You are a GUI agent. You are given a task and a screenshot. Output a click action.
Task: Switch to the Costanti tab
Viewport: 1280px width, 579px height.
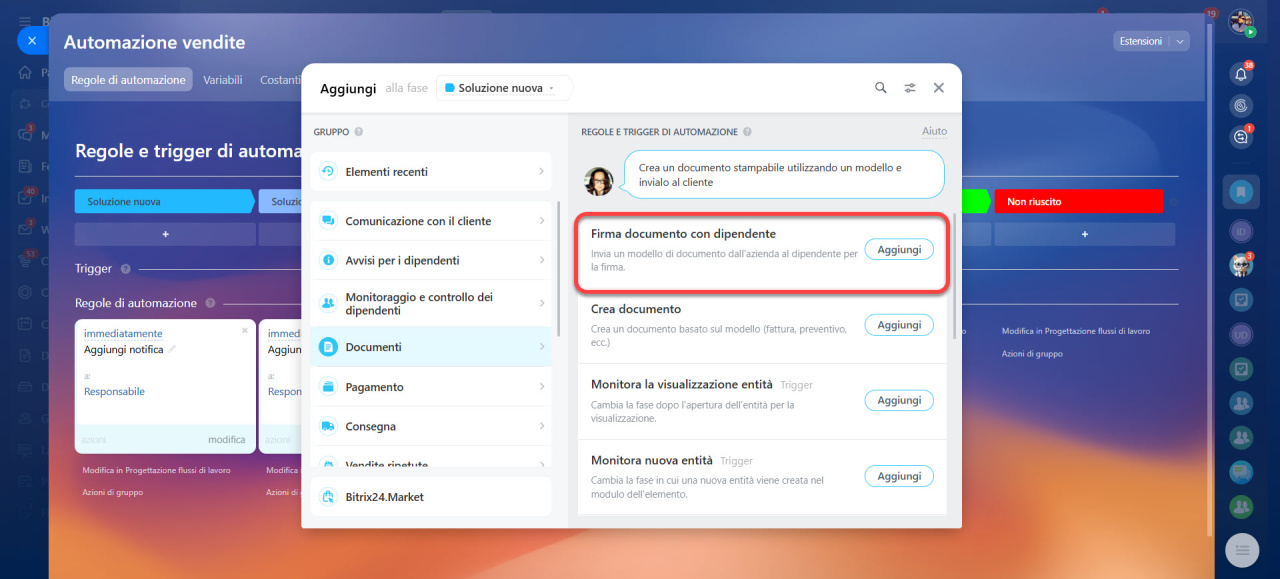pyautogui.click(x=281, y=80)
